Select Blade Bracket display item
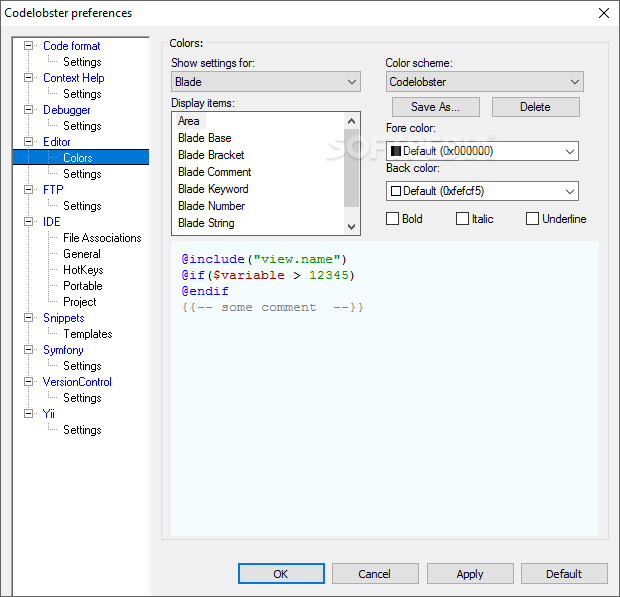This screenshot has width=620, height=597. (x=211, y=155)
